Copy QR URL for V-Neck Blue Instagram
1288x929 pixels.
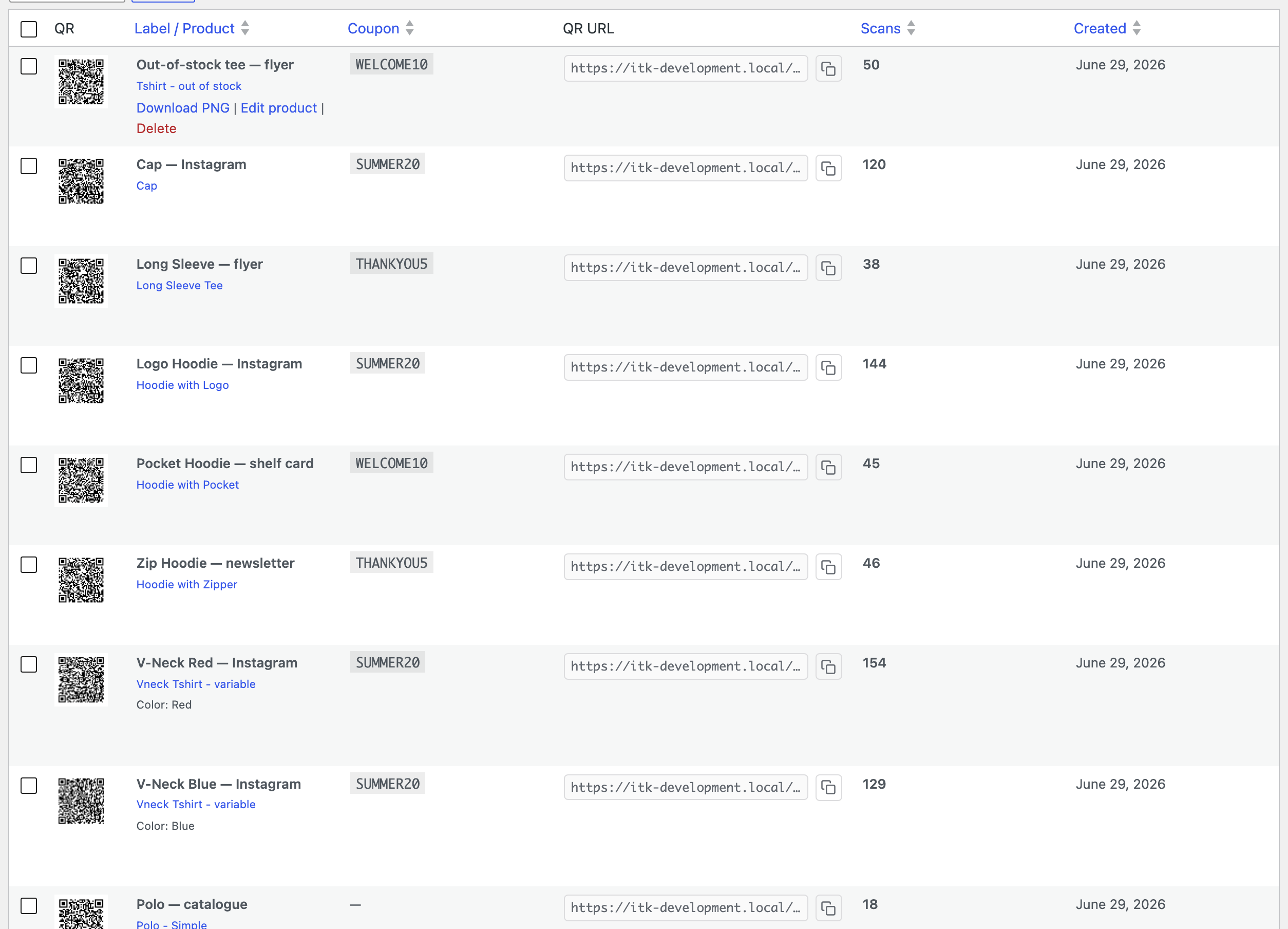coord(828,788)
